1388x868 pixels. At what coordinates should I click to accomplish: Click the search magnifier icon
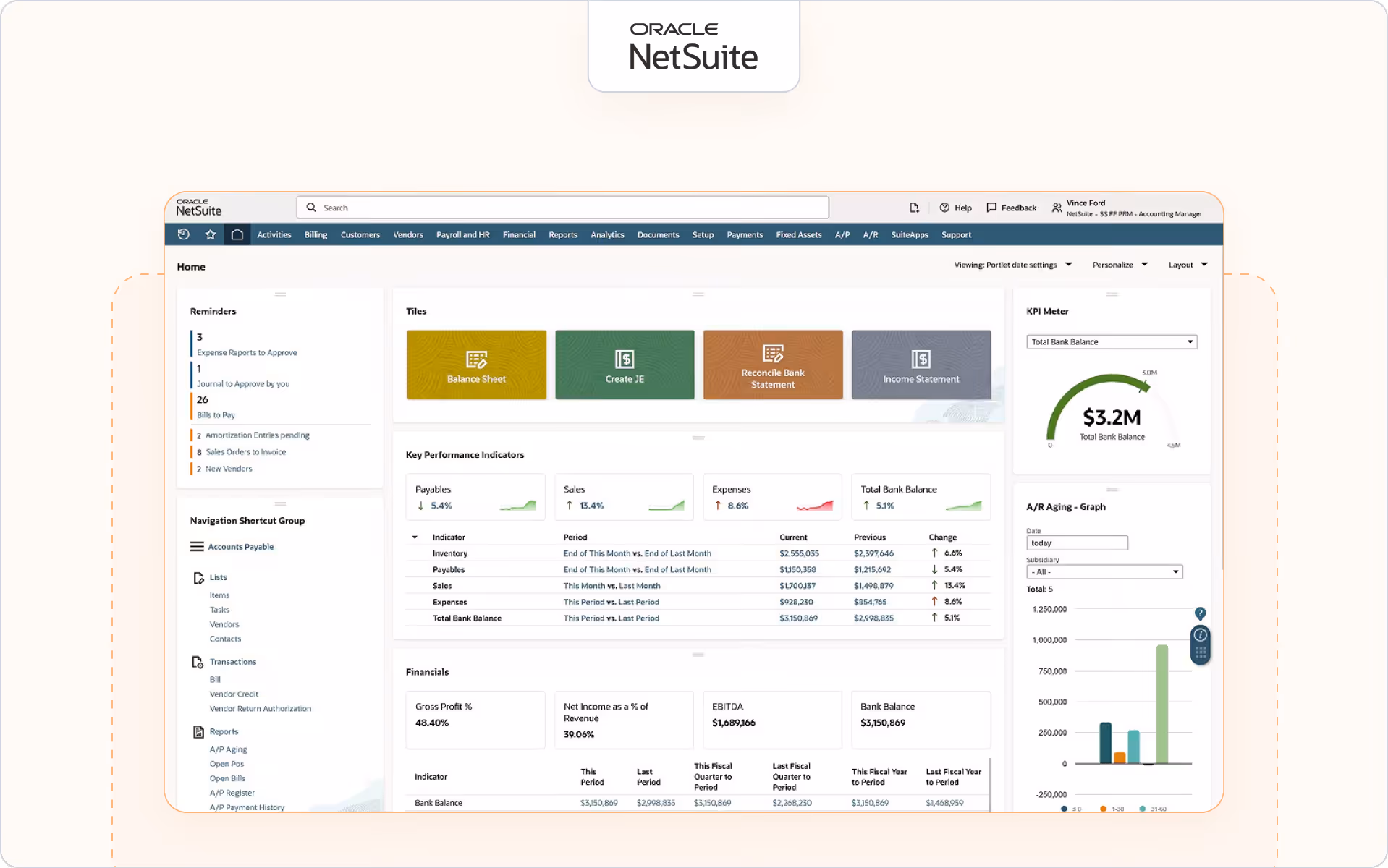click(x=311, y=208)
